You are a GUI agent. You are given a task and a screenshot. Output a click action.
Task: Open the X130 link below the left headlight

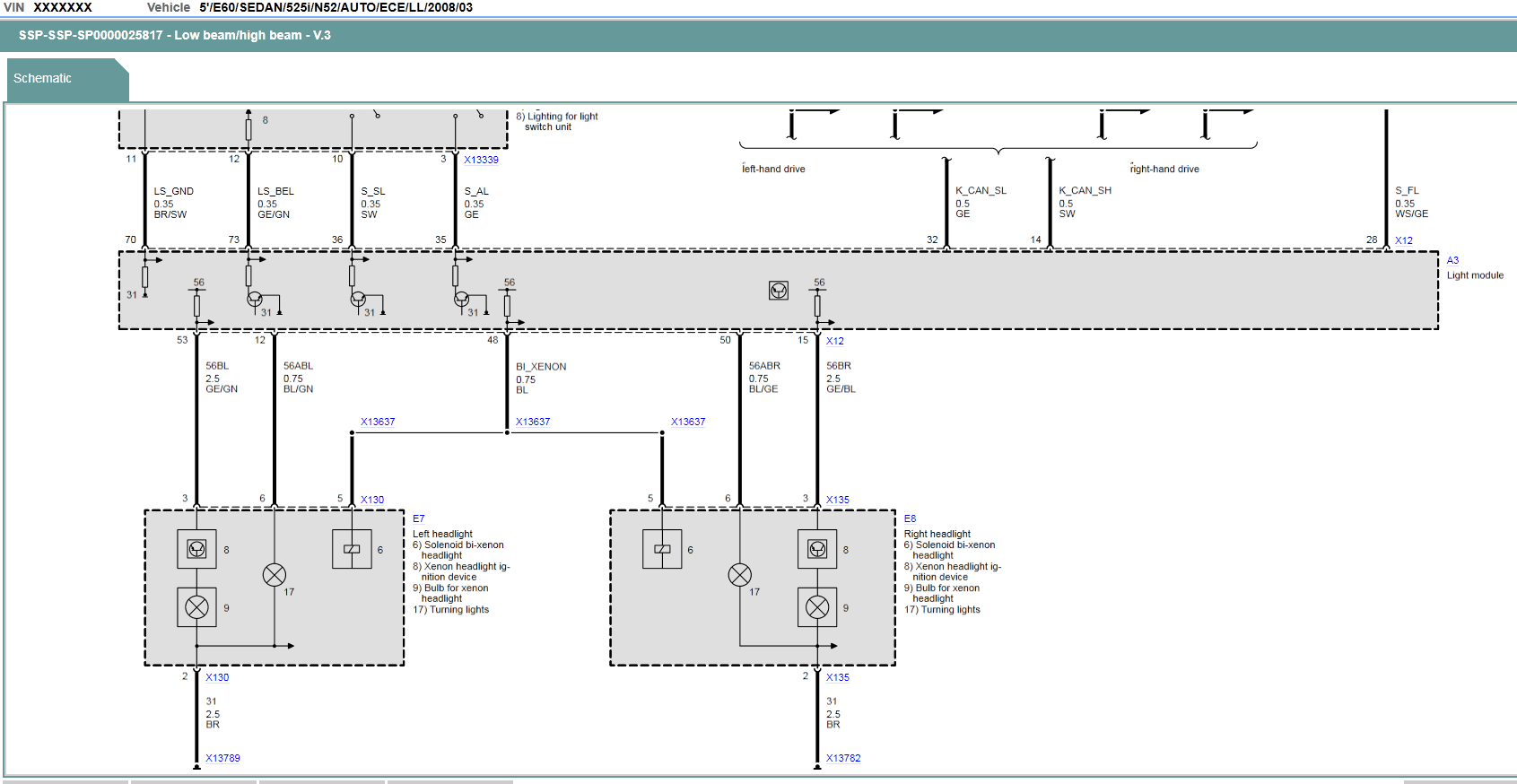click(x=217, y=677)
